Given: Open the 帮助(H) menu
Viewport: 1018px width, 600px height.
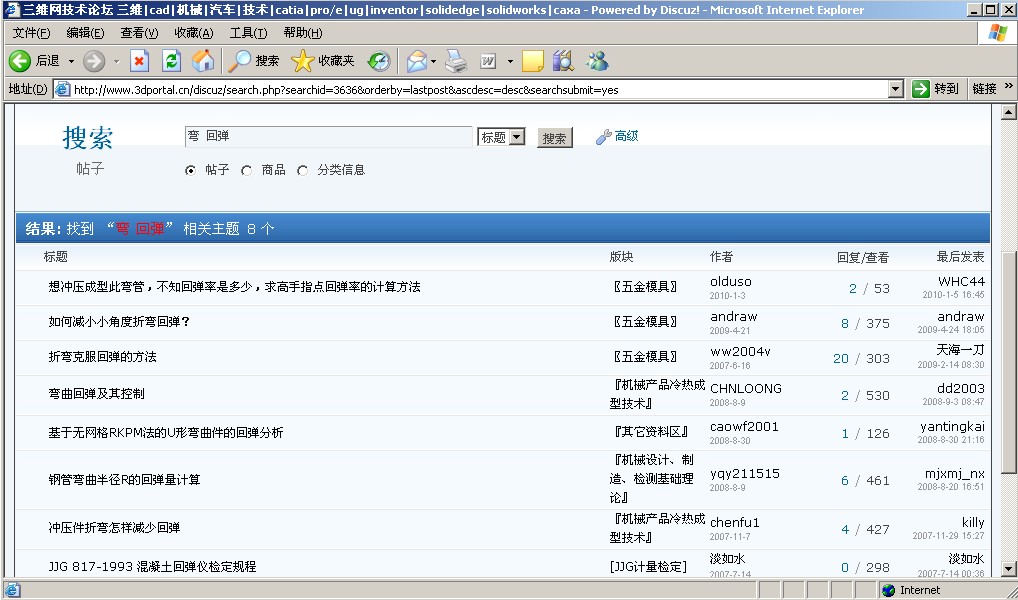Looking at the screenshot, I should coord(303,32).
